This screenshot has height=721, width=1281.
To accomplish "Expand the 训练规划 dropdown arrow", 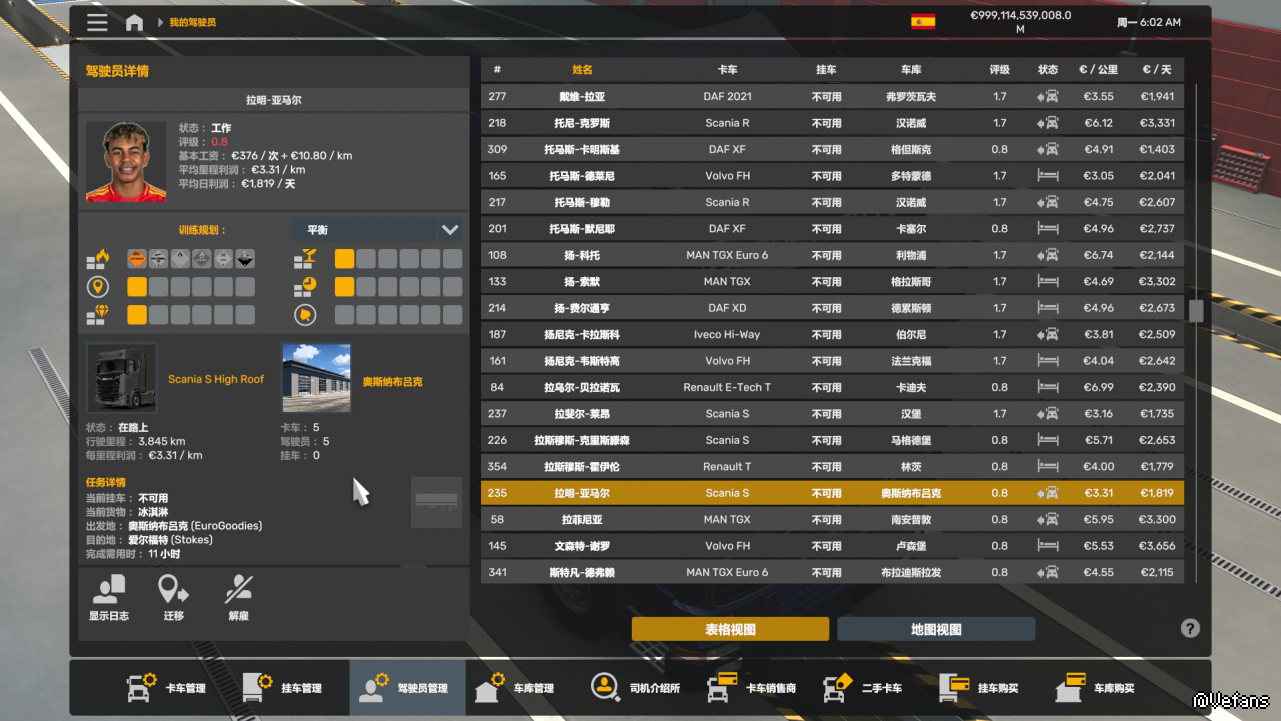I will click(x=450, y=230).
